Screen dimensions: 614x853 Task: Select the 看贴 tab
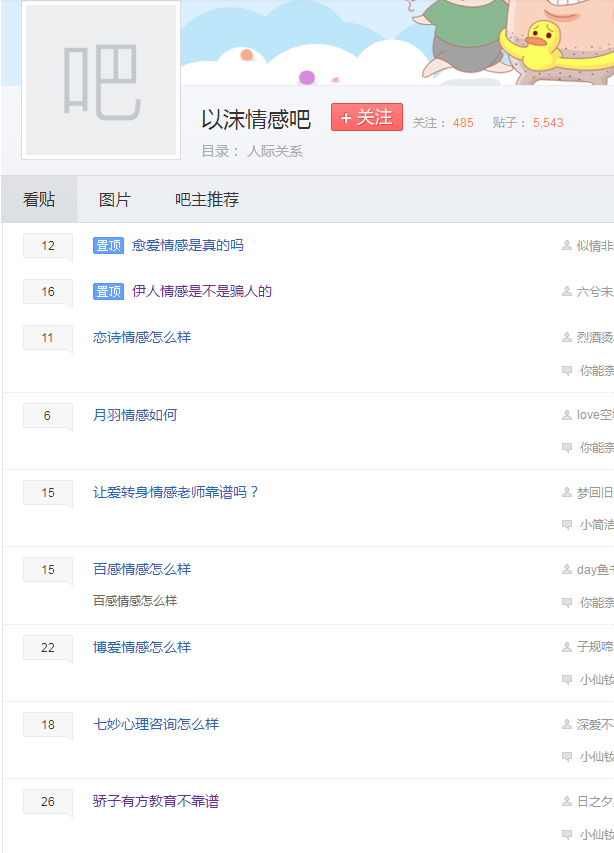(39, 200)
